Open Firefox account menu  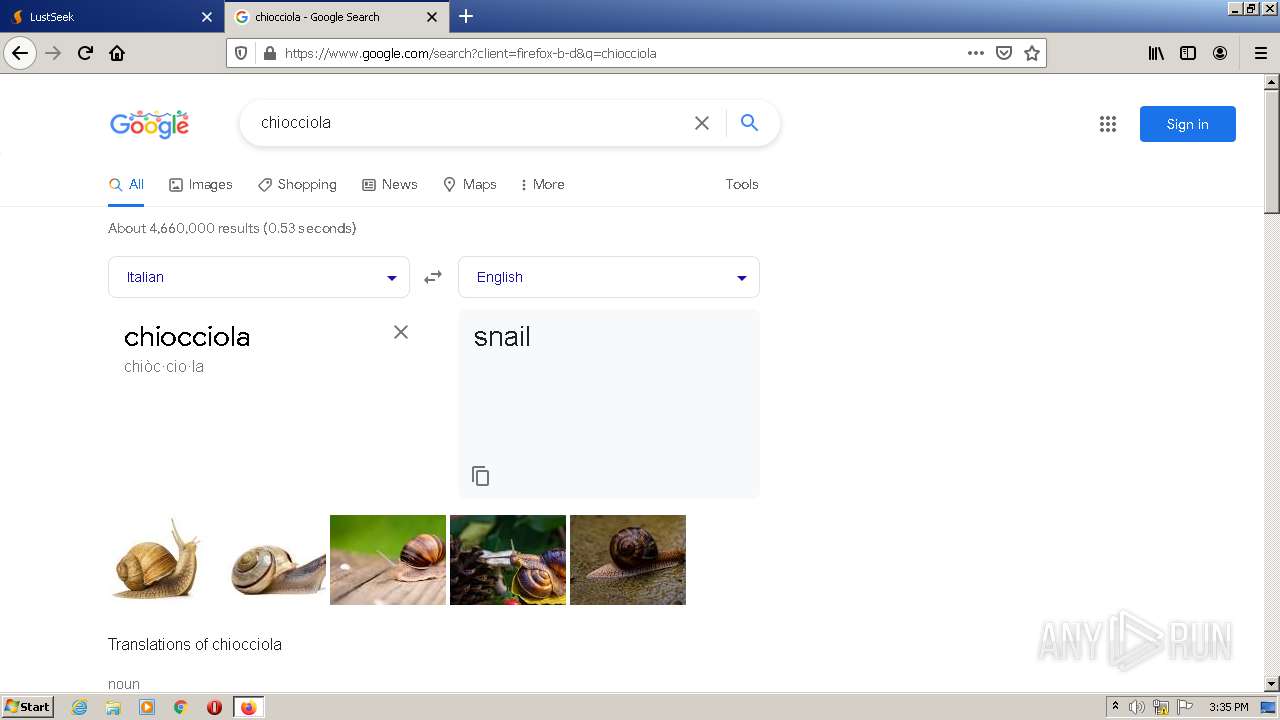pos(1220,53)
